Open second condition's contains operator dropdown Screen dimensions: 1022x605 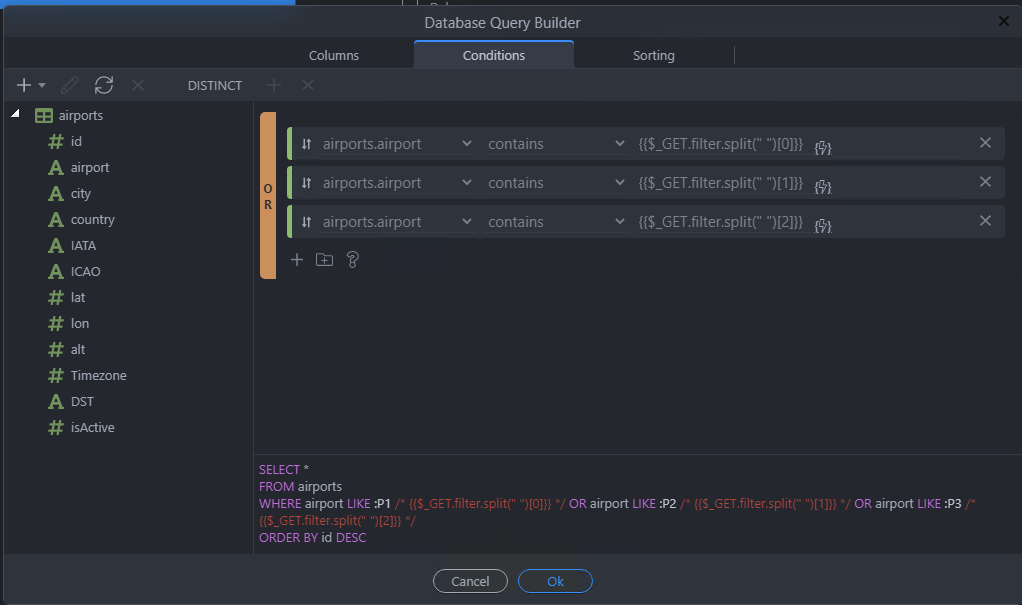tap(555, 183)
